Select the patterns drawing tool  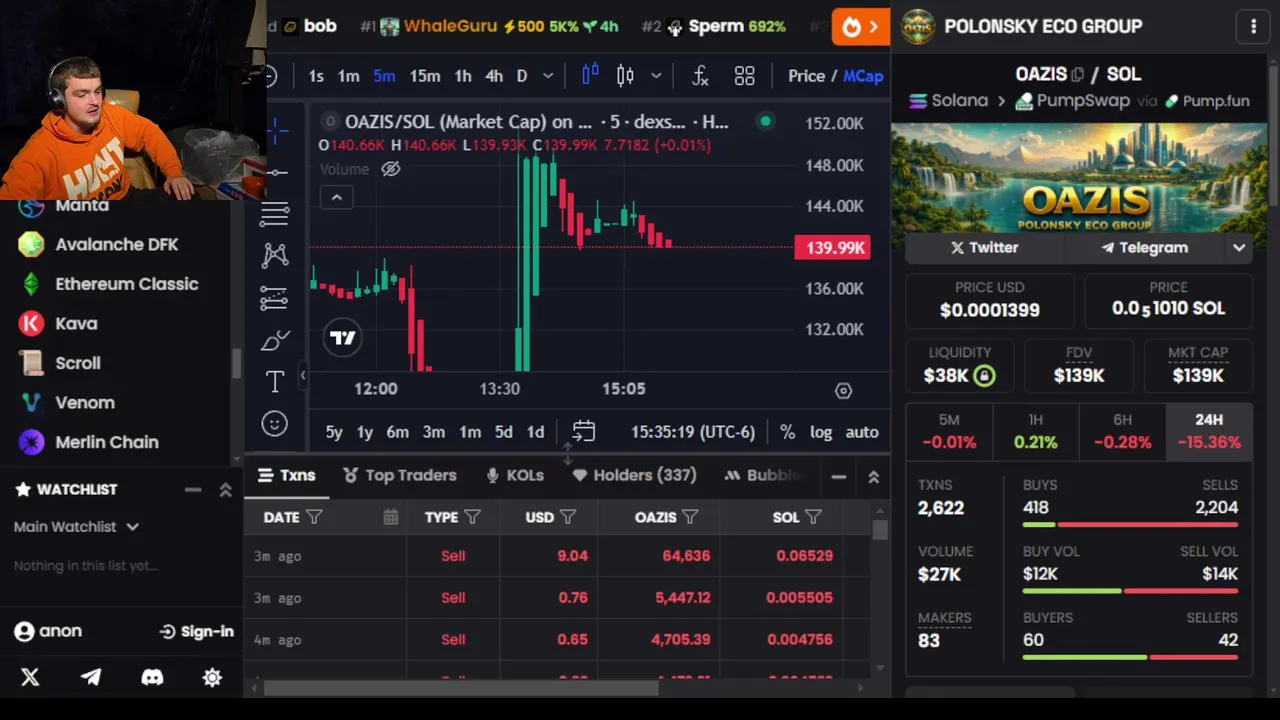(x=275, y=255)
